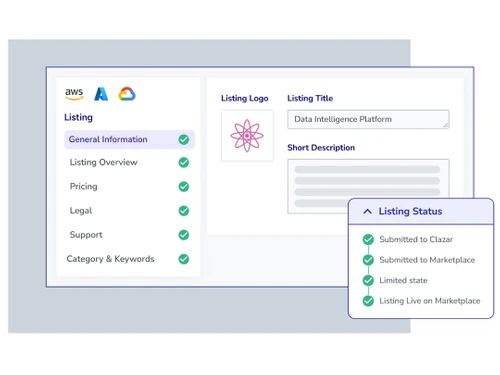Image resolution: width=500 pixels, height=375 pixels.
Task: Select the Azure marketplace logo
Action: pos(101,94)
